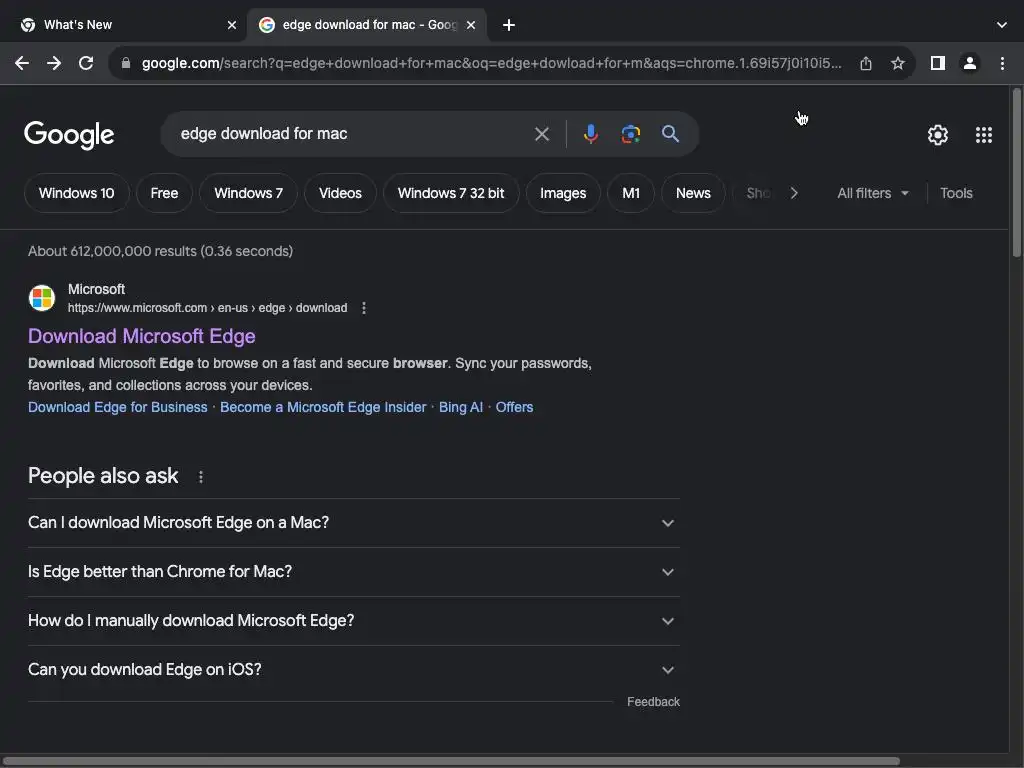Open Become a Microsoft Edge Insider link
Viewport: 1024px width, 768px height.
click(323, 407)
